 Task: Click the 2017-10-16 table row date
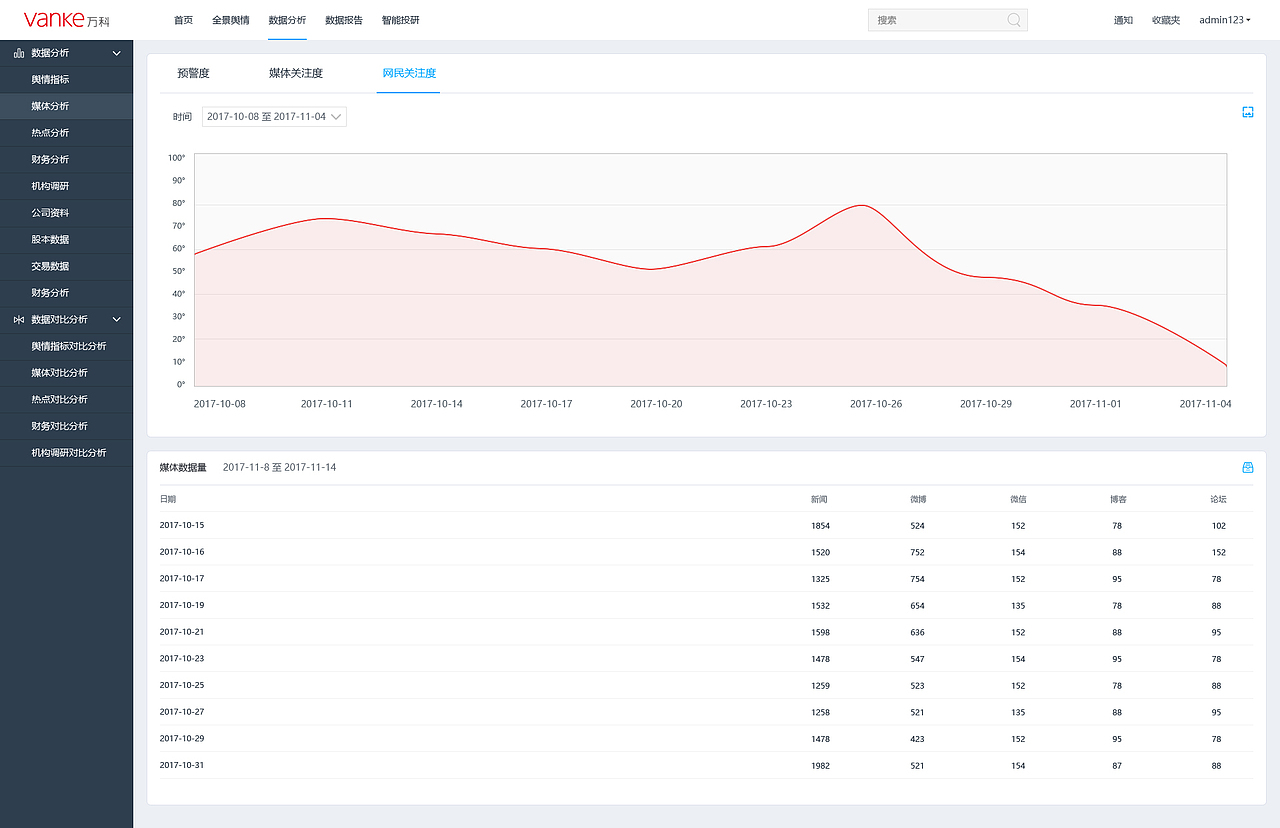[182, 552]
